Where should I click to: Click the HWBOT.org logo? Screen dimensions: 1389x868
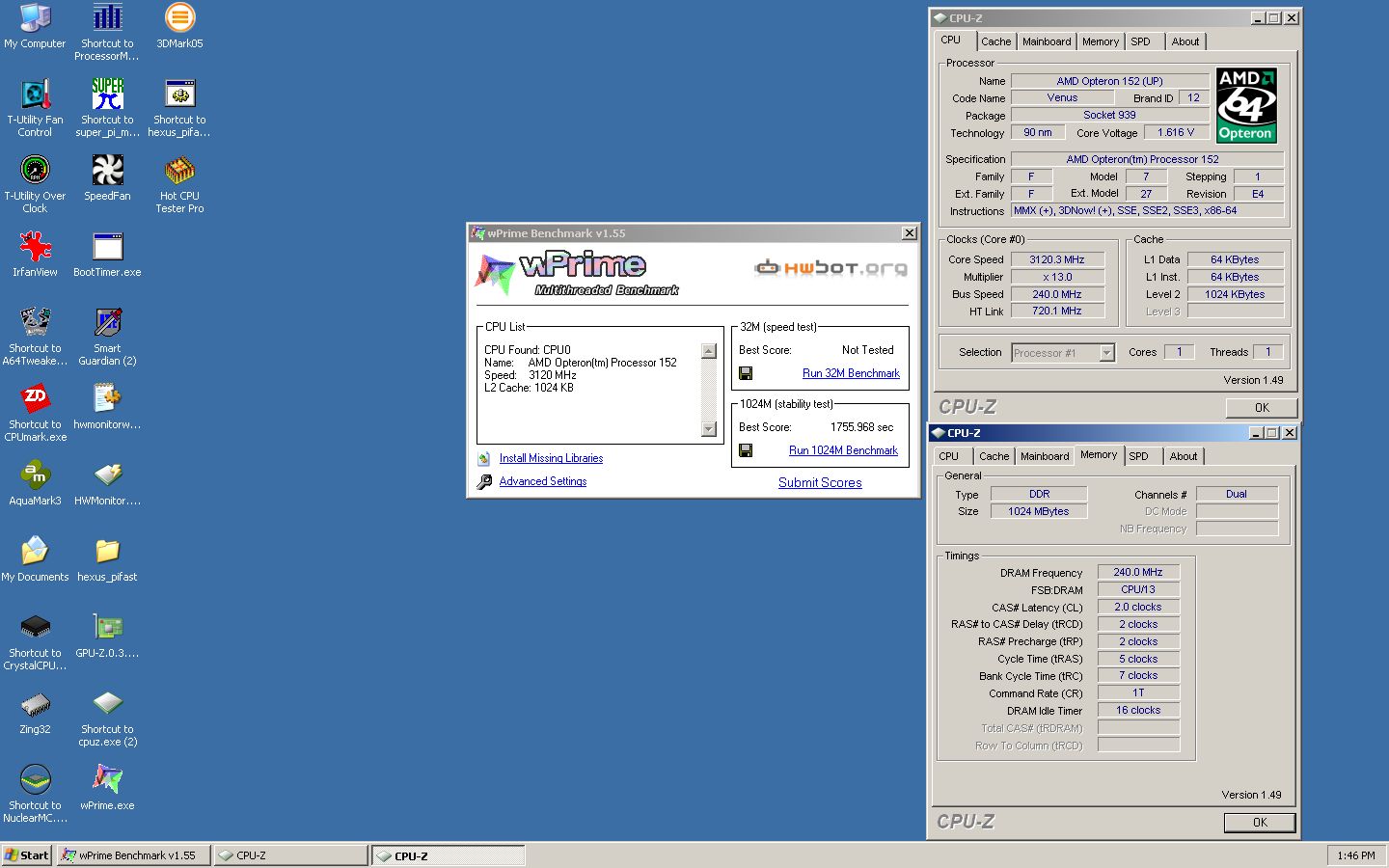[831, 267]
